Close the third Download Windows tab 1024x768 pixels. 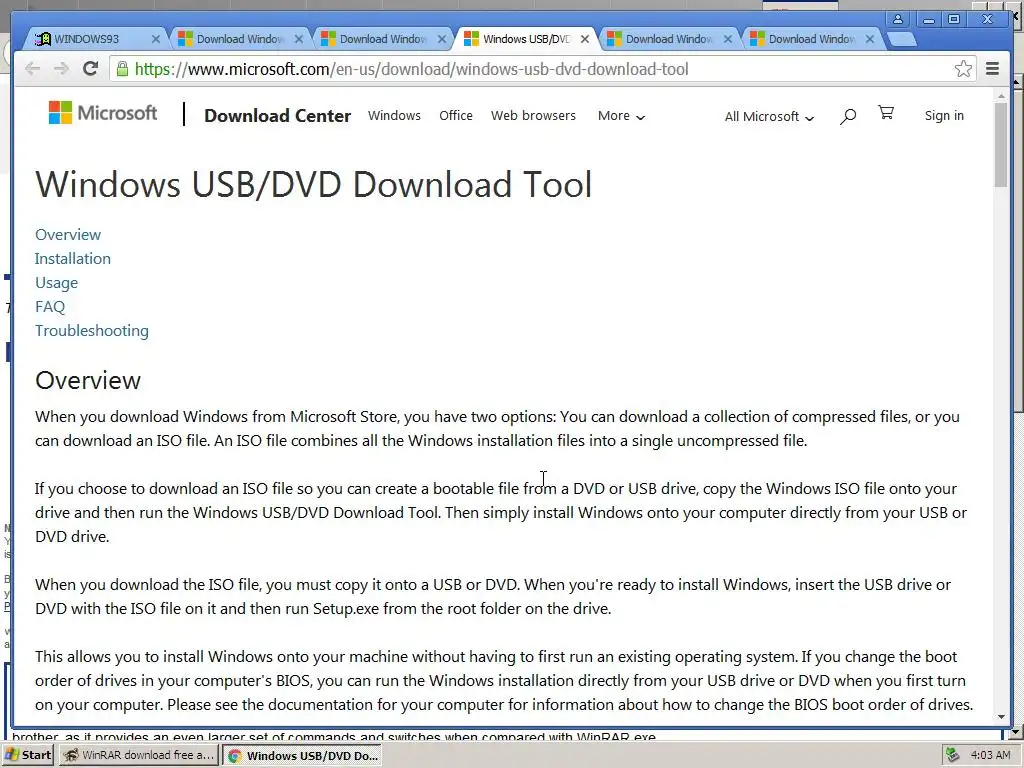[x=441, y=39]
